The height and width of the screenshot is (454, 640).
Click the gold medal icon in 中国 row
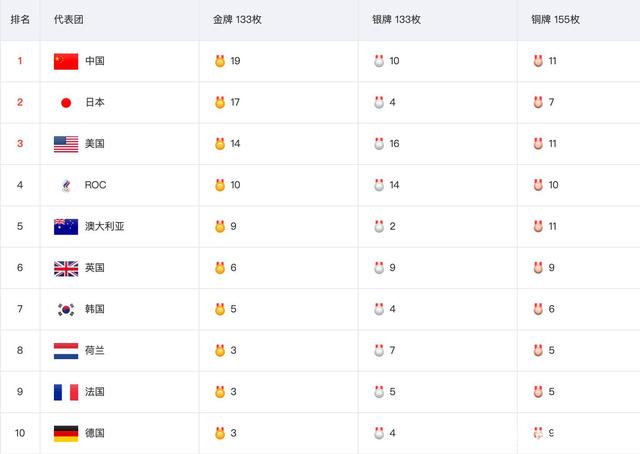click(x=220, y=61)
